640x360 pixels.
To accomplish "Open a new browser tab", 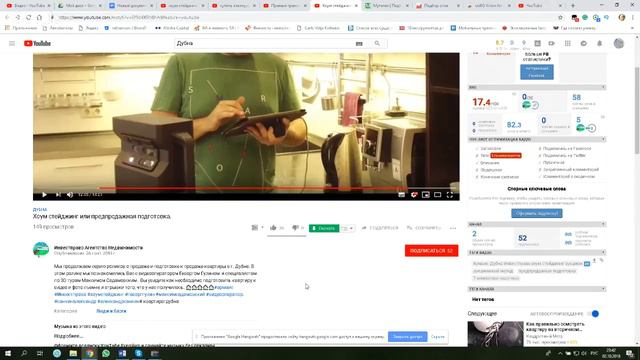I will 573,6.
